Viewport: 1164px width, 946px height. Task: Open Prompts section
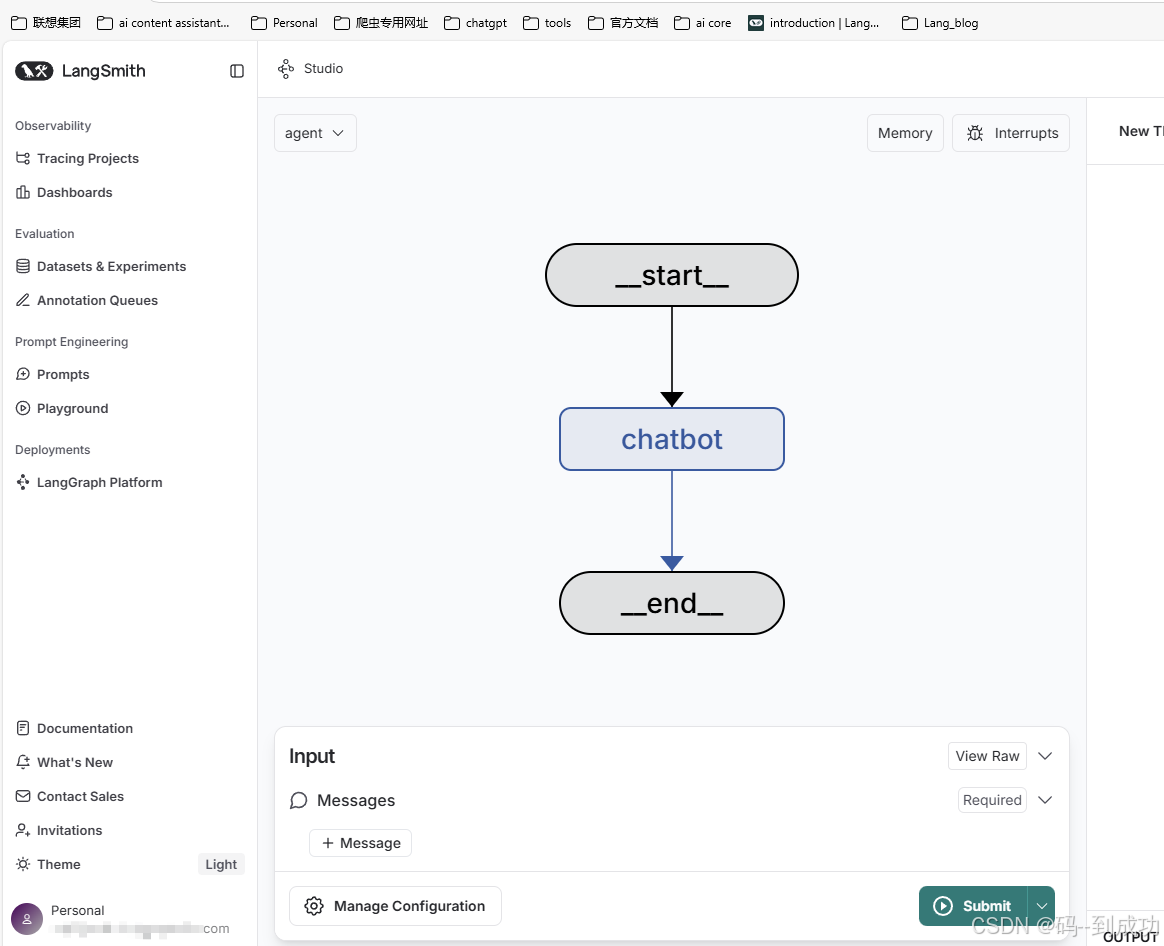tap(63, 374)
